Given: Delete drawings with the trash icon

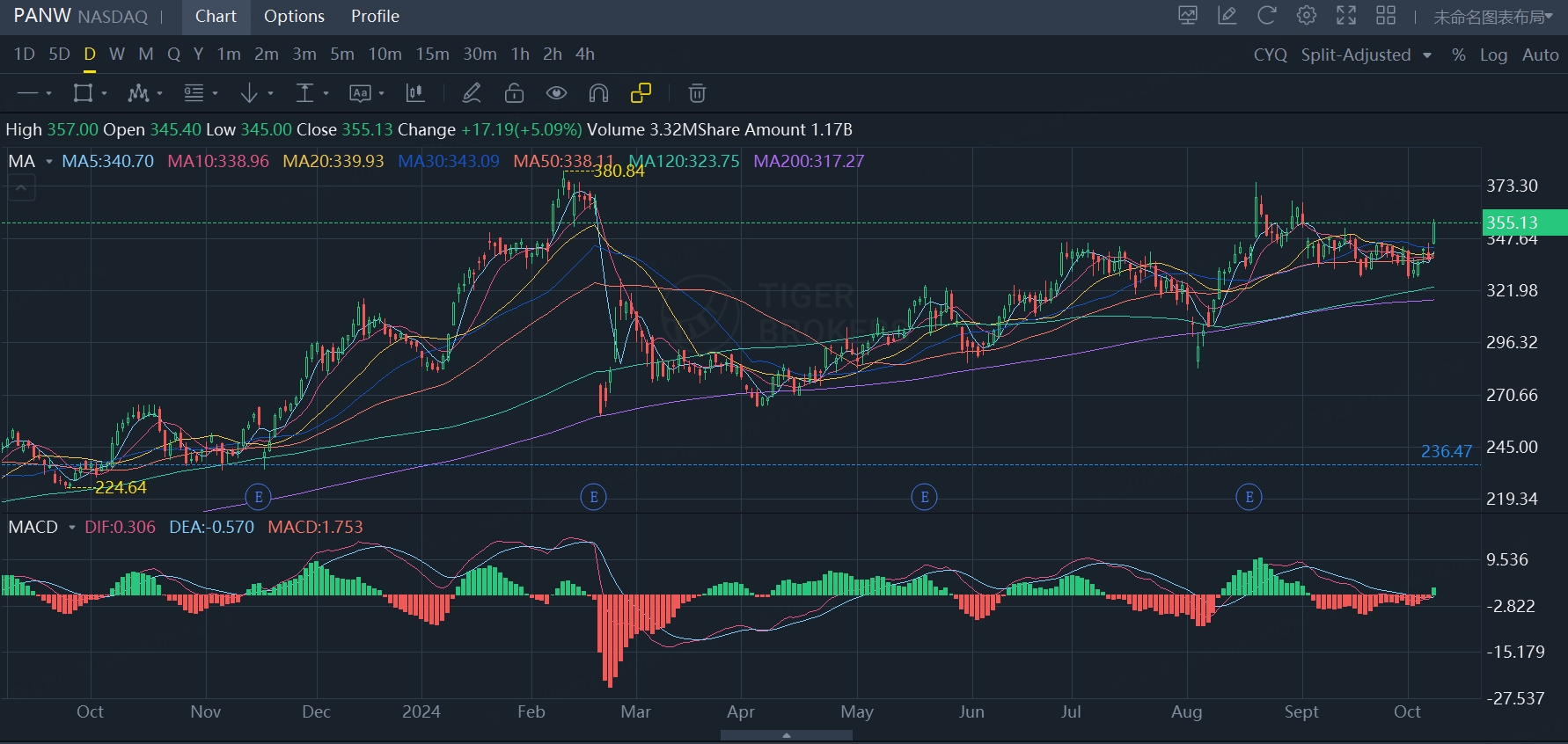Looking at the screenshot, I should click(x=697, y=93).
